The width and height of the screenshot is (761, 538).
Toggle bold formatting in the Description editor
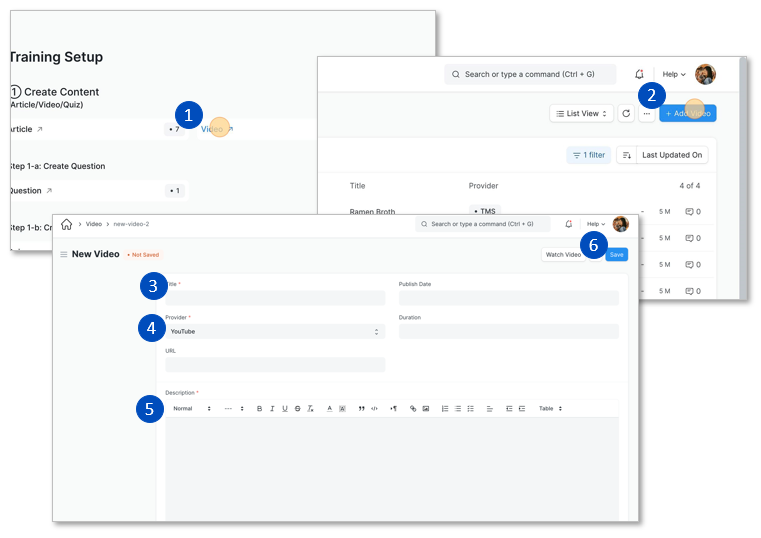click(x=259, y=409)
